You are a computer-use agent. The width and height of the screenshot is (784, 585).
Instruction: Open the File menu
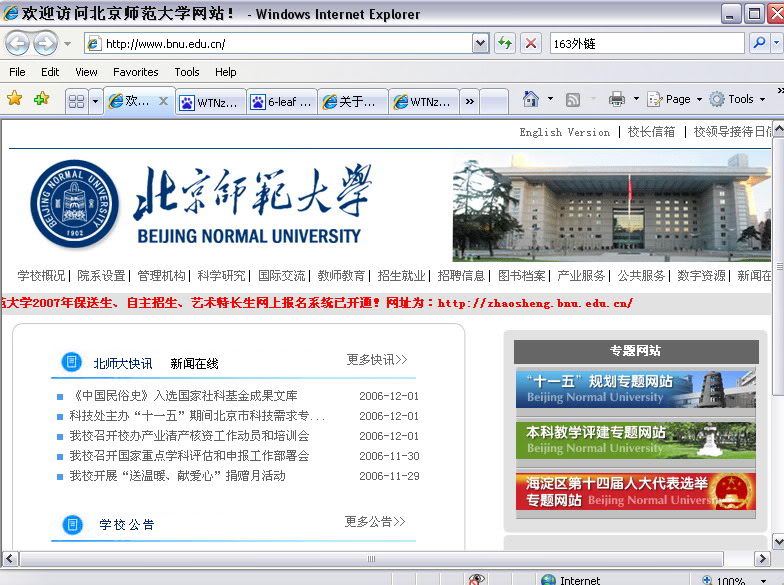[x=17, y=72]
